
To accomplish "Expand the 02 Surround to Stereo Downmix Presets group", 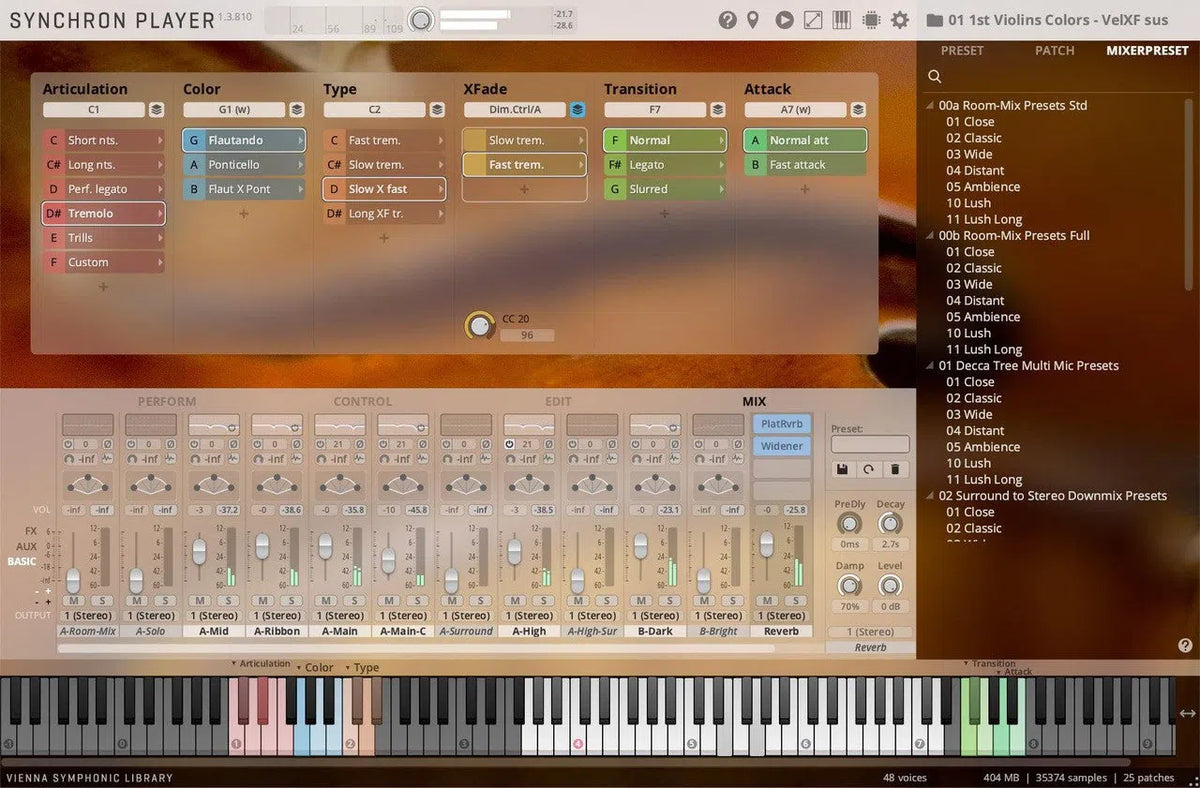I will coord(928,495).
